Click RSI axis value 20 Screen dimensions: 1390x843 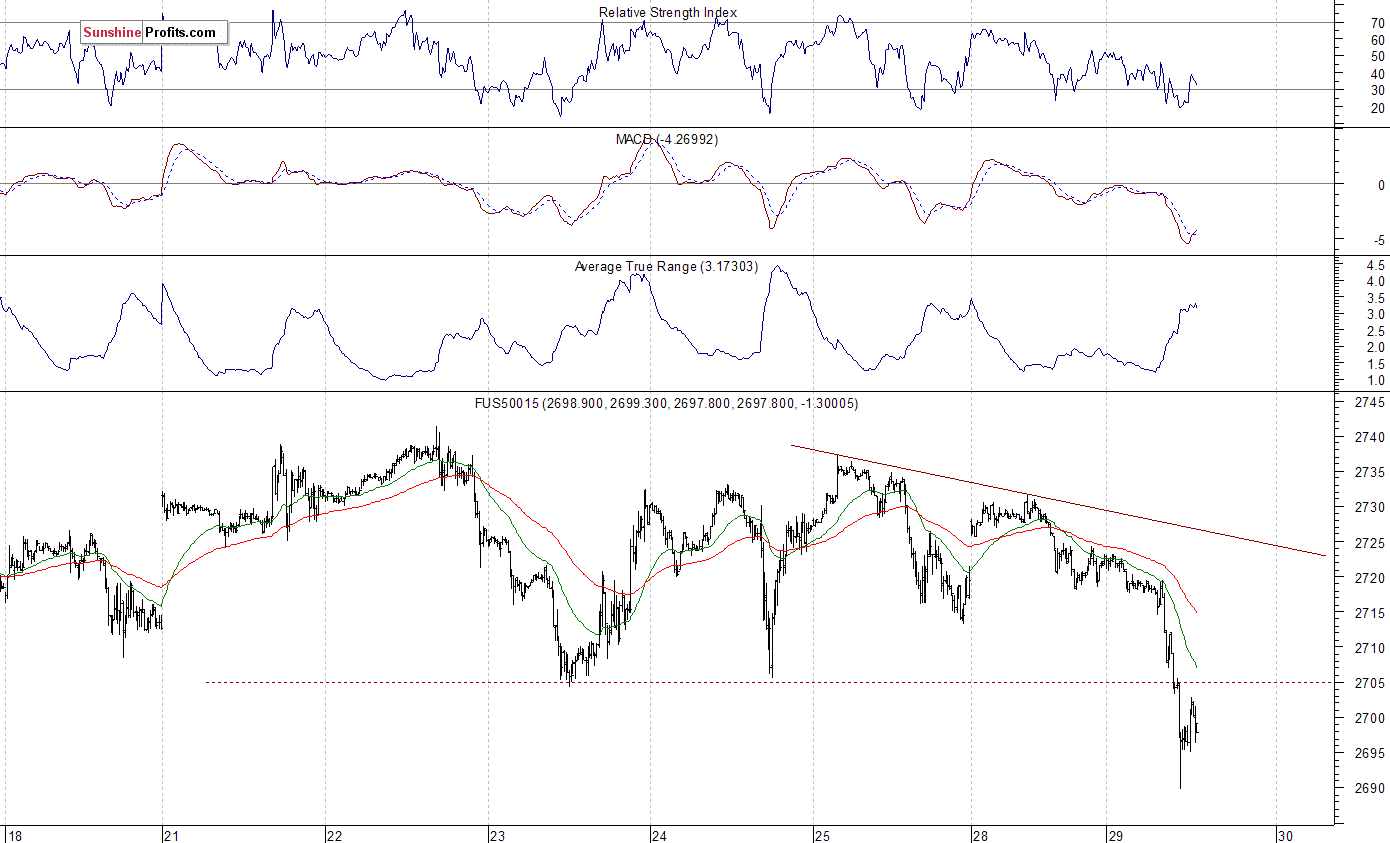1377,108
